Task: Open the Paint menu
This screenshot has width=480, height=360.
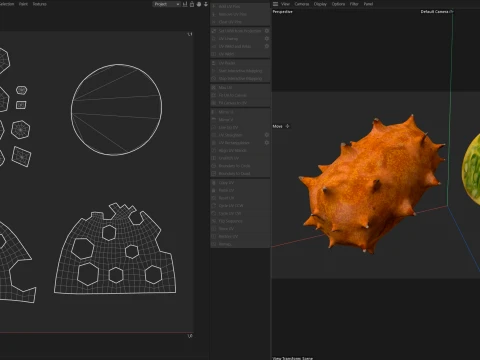Action: [23, 4]
